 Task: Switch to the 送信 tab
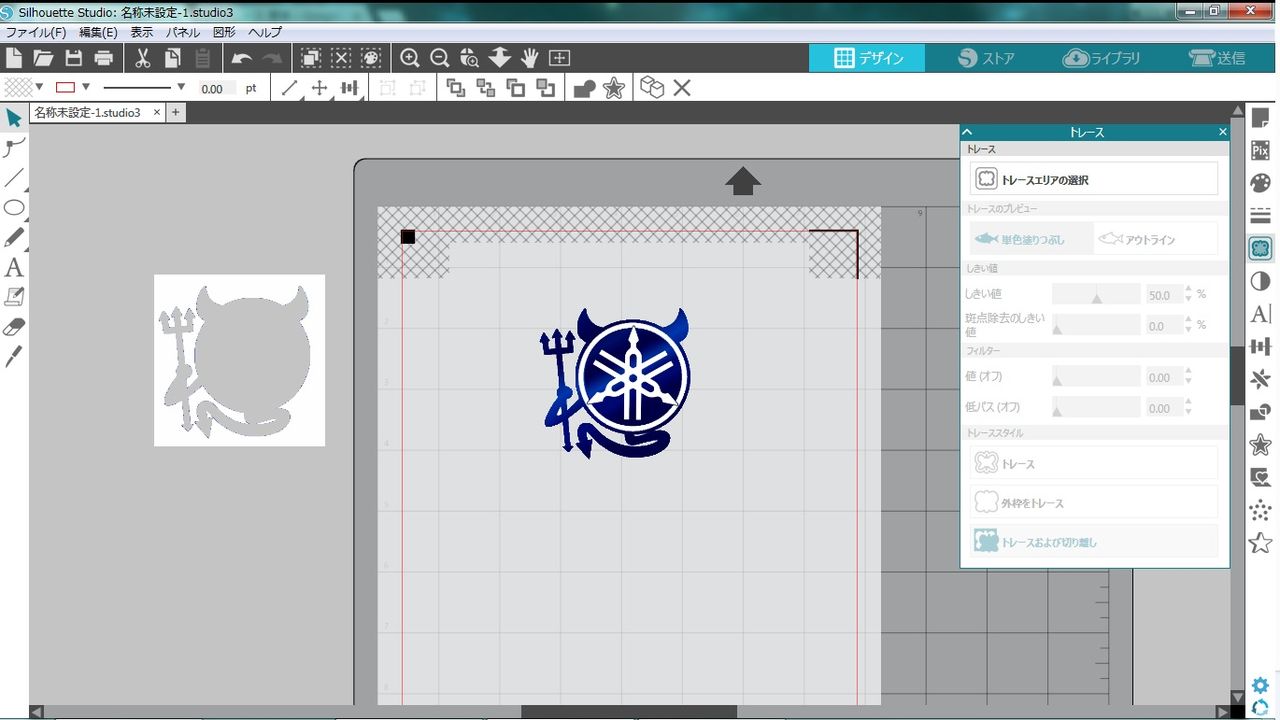(x=1218, y=58)
